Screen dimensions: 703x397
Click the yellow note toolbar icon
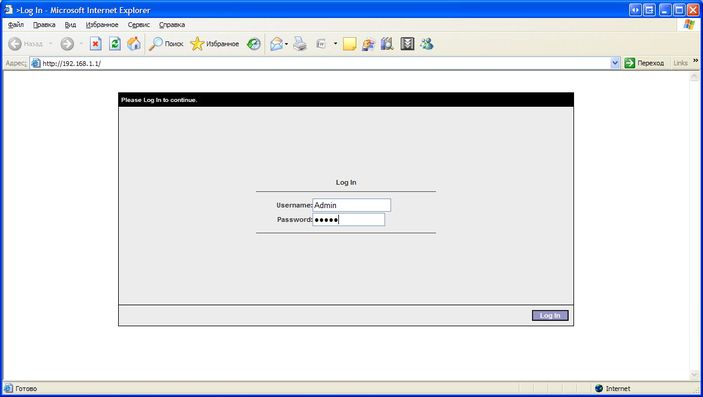click(350, 44)
